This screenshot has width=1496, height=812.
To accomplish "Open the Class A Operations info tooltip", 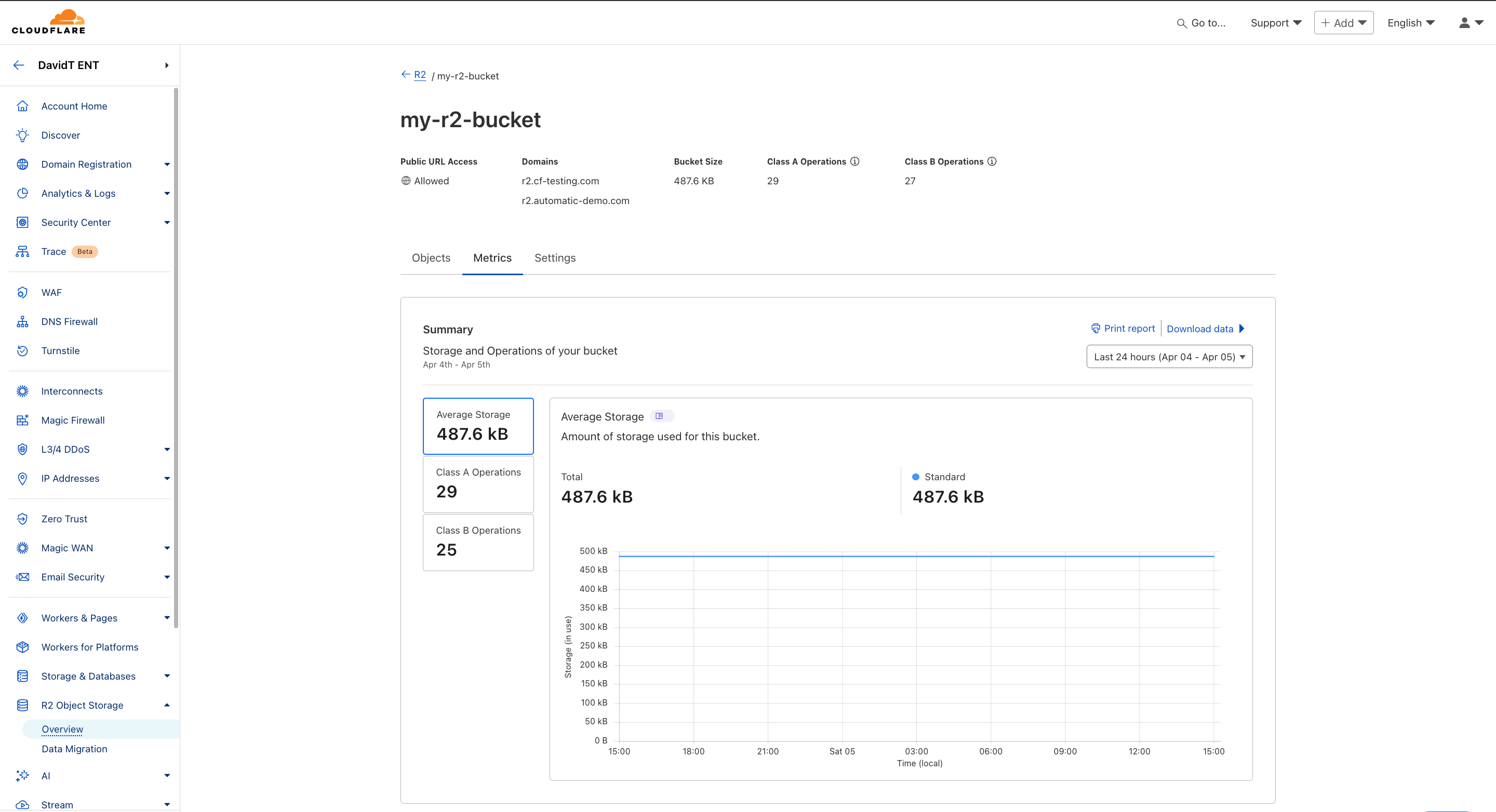I will pyautogui.click(x=855, y=161).
